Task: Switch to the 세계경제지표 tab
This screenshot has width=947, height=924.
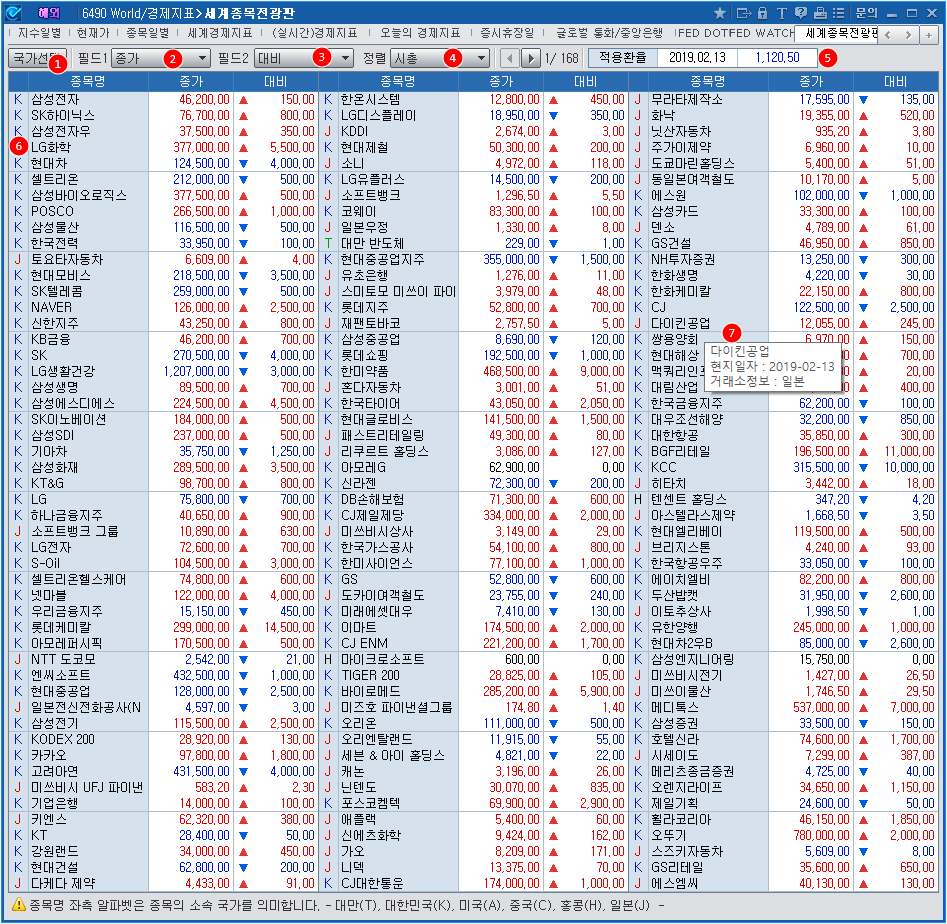Action: 220,33
